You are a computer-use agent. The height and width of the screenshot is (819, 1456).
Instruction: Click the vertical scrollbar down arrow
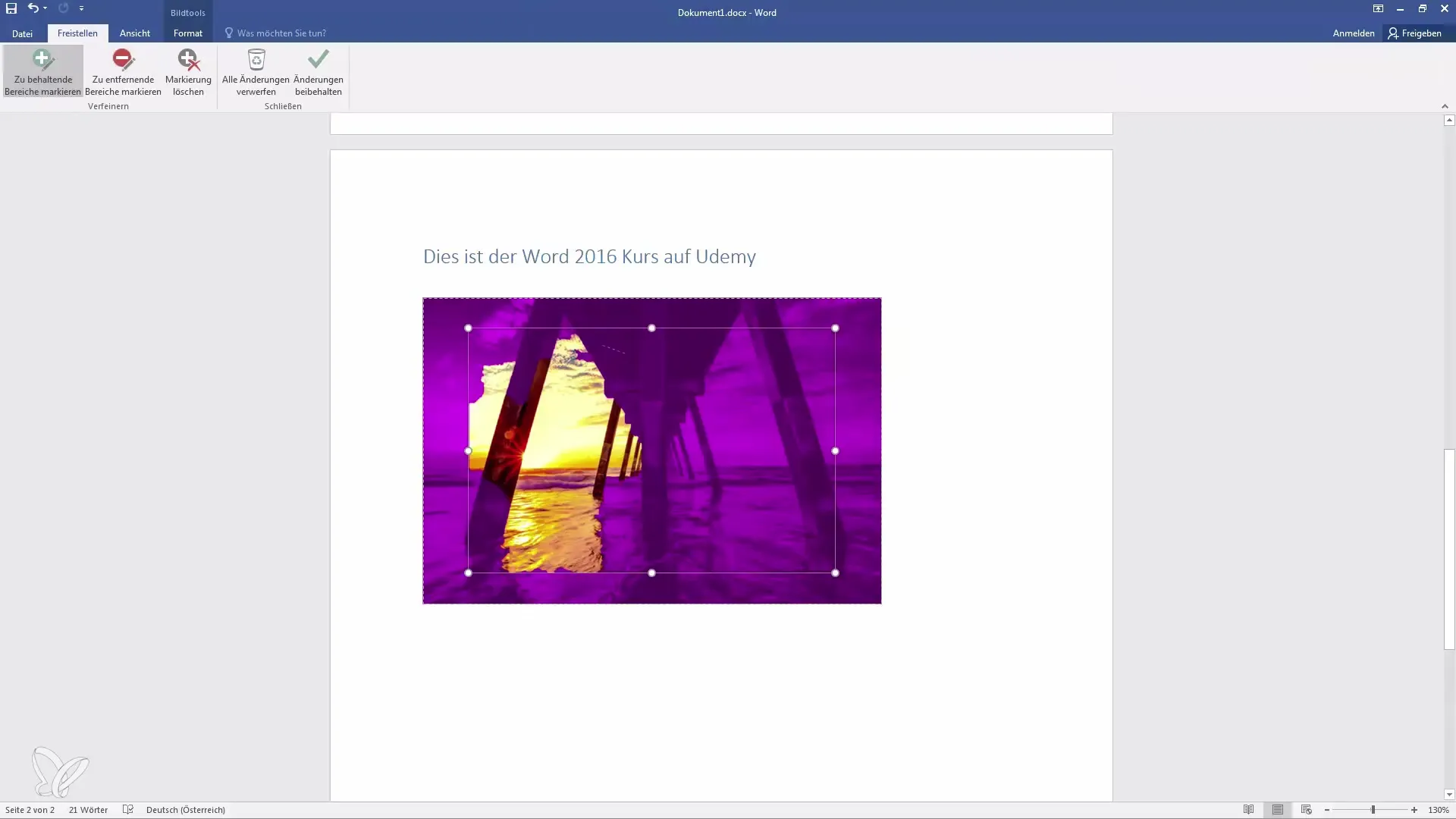[x=1449, y=795]
